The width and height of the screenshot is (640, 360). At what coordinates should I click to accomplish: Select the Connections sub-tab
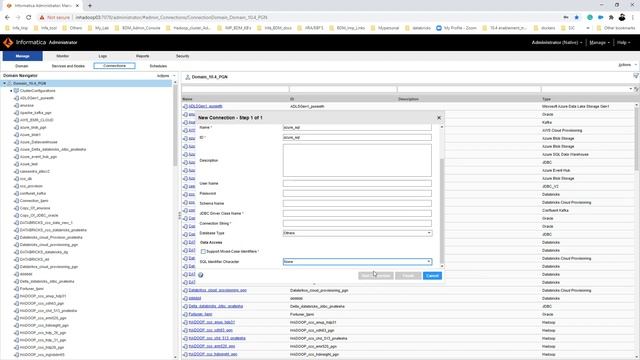tap(114, 66)
